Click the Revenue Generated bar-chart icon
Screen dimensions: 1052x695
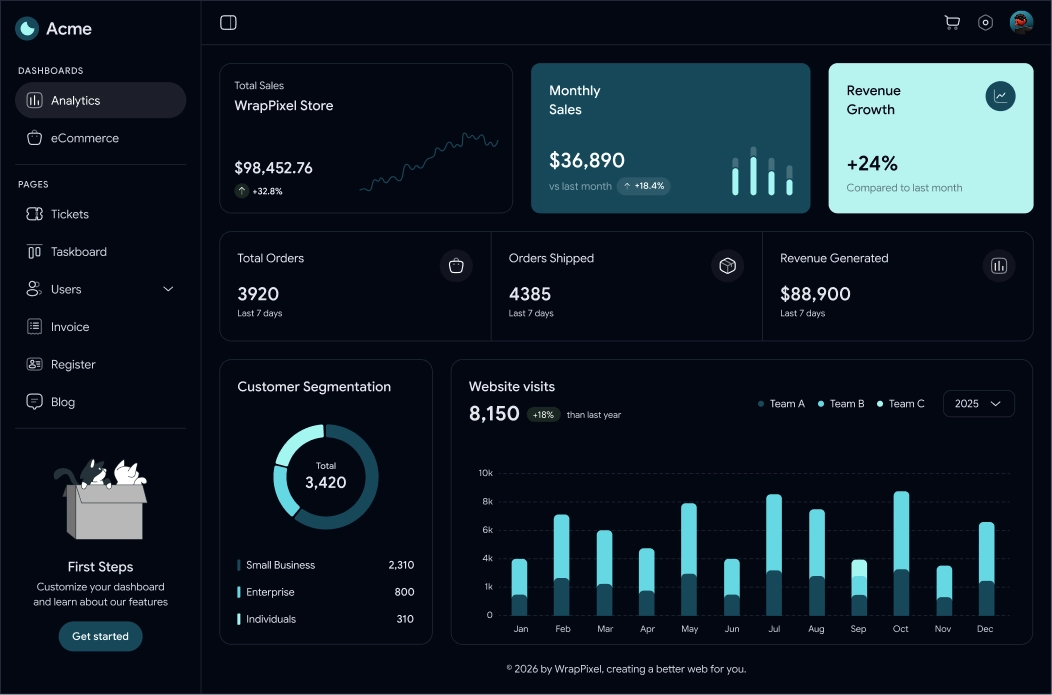[999, 266]
